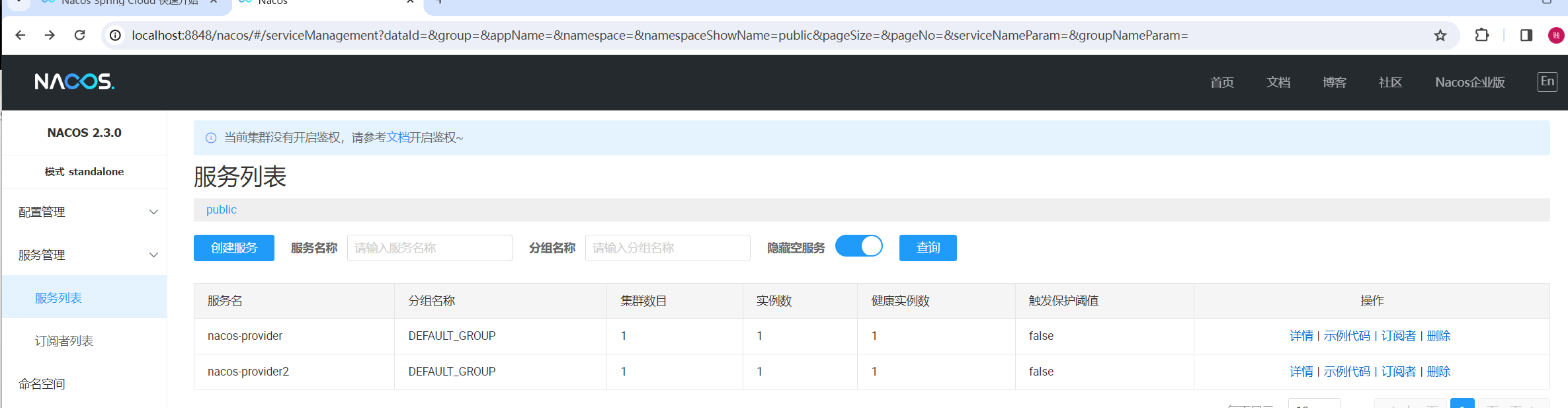Collapse the 服务管理 sidebar menu
This screenshot has width=1568, height=408.
pos(85,255)
